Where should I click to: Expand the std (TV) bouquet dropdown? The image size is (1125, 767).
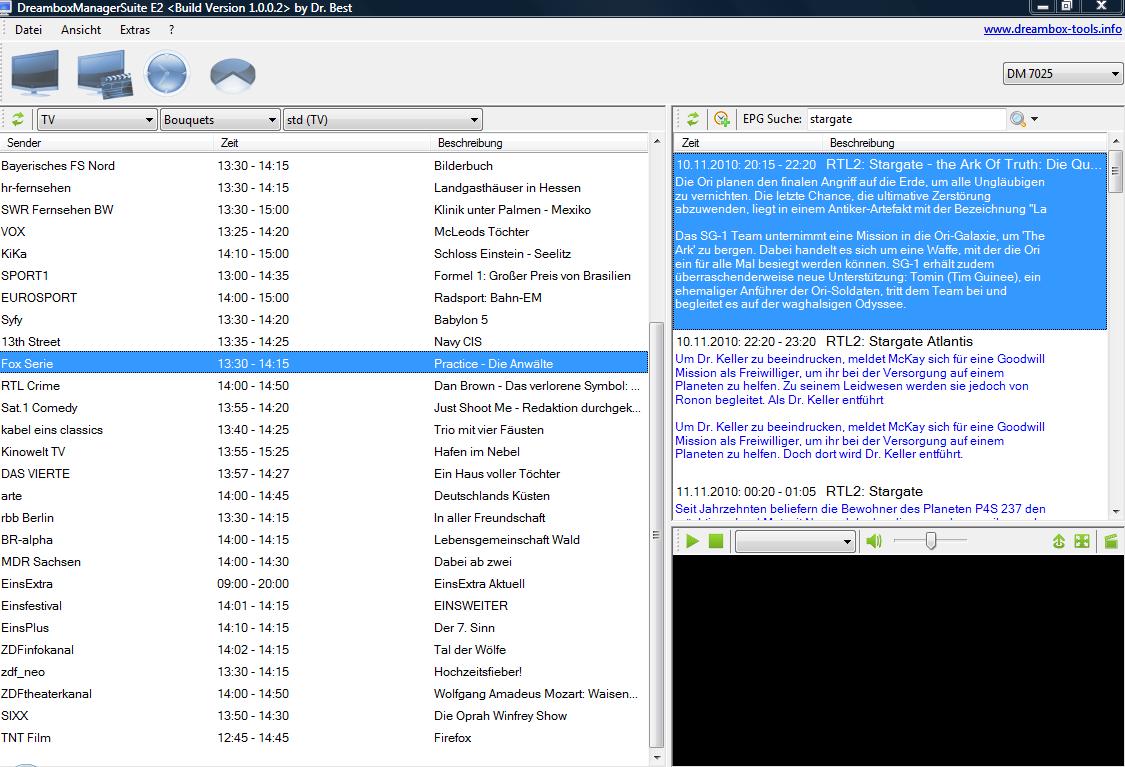[382, 120]
